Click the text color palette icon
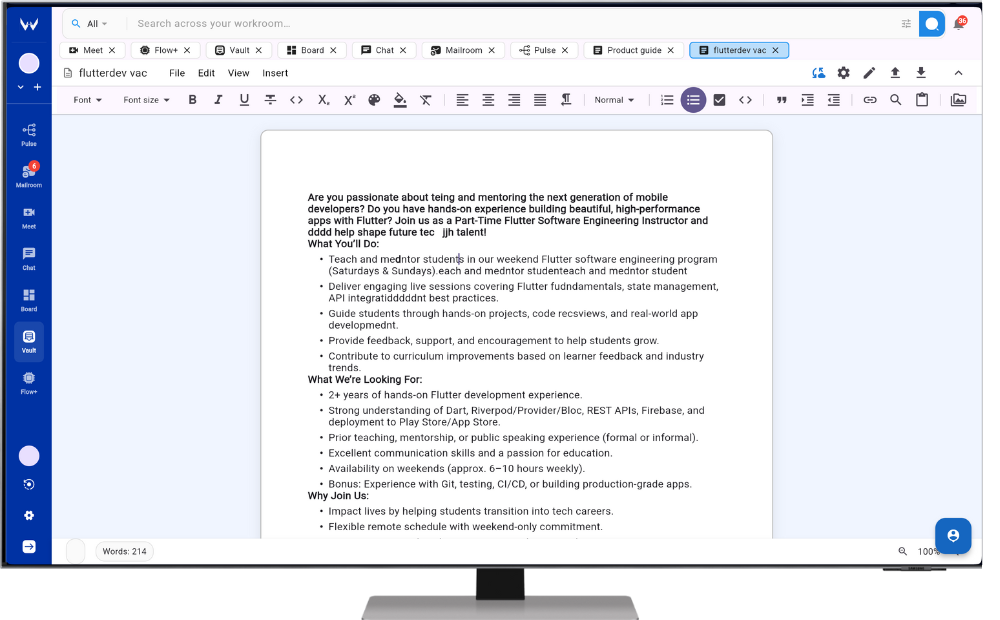Screen dimensions: 1000x620 [374, 100]
